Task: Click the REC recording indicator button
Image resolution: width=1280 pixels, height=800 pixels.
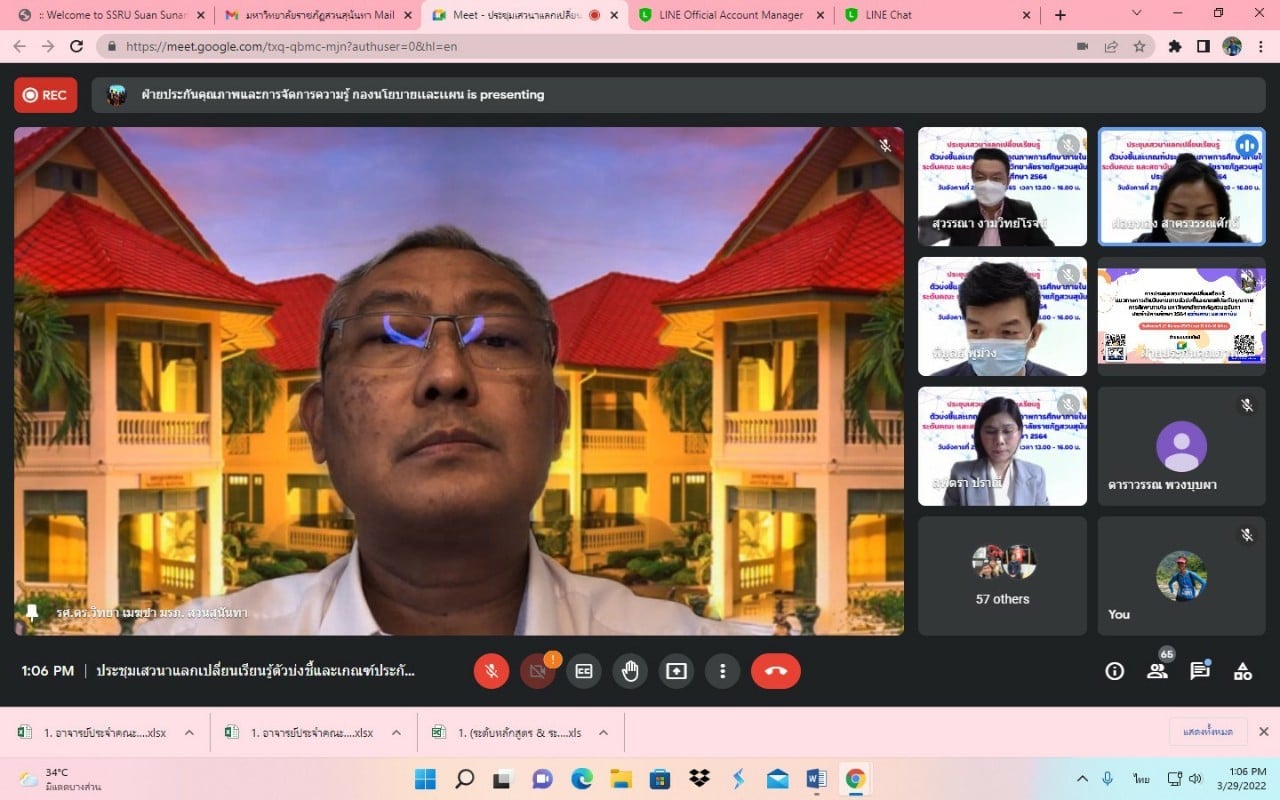Action: point(45,95)
